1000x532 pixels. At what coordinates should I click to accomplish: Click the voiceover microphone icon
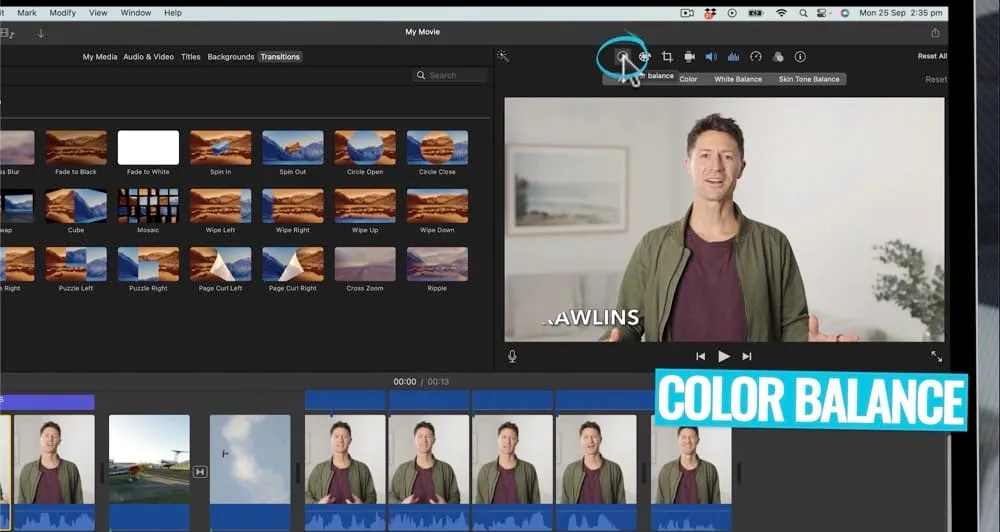point(512,356)
